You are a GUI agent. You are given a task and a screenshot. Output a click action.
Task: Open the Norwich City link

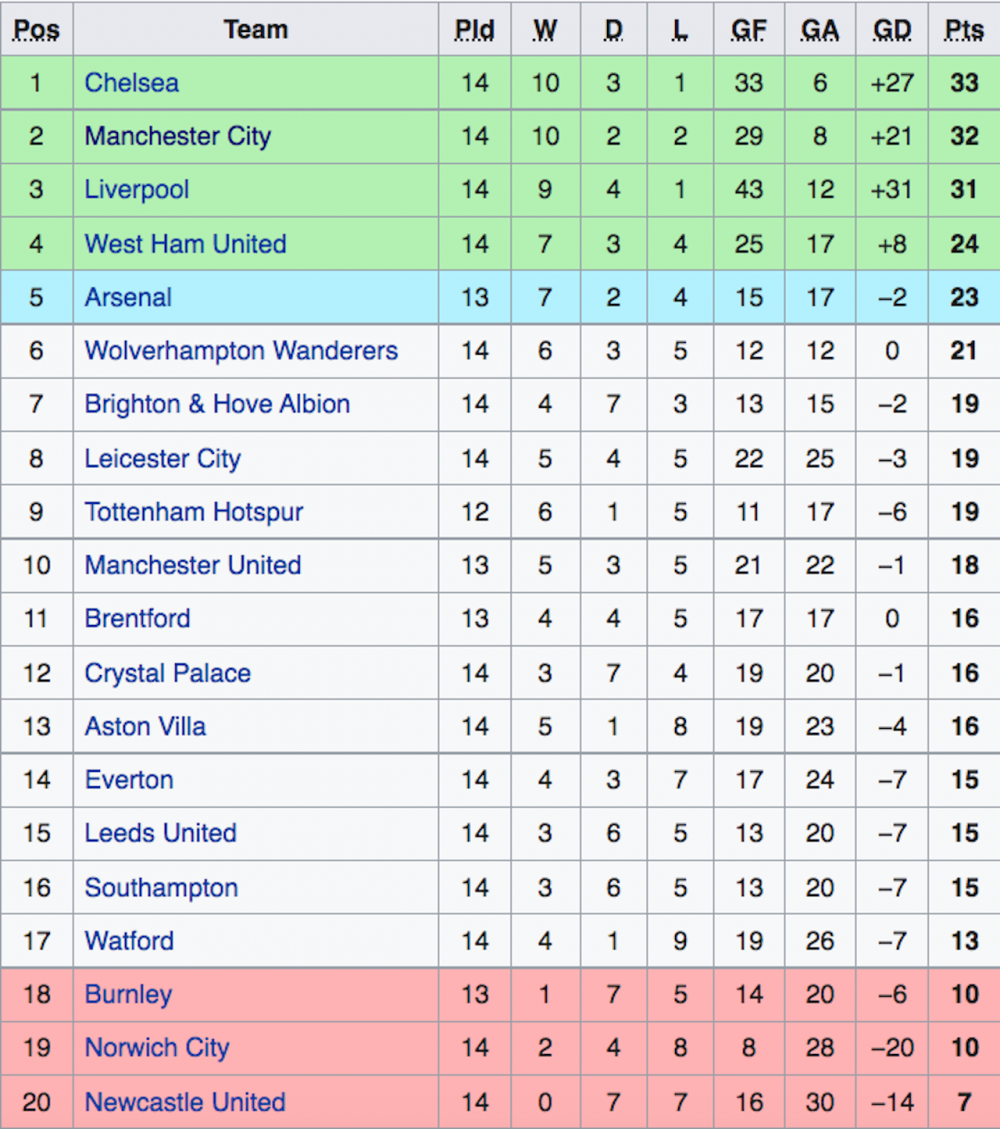pos(157,1048)
